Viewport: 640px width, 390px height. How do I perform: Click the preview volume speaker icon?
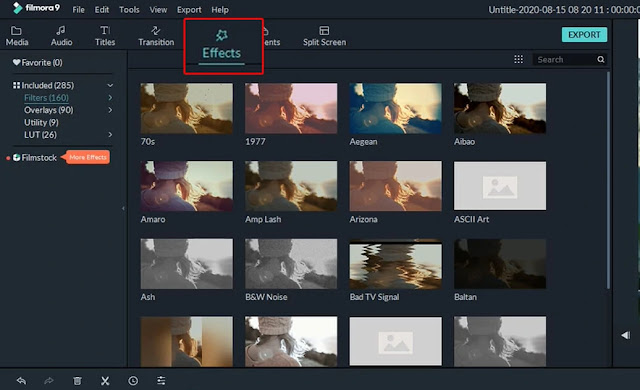coord(626,335)
